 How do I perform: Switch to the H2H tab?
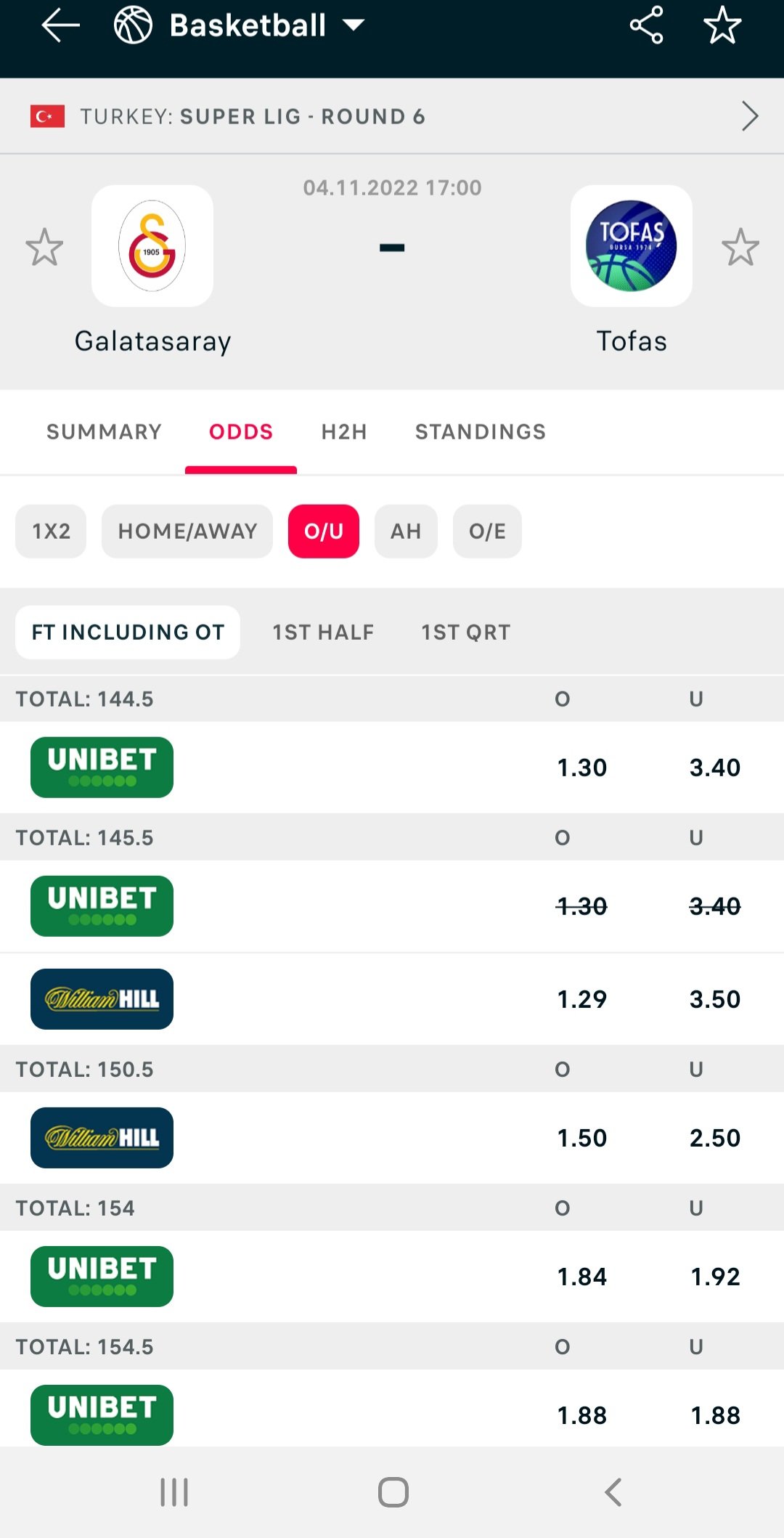point(344,432)
